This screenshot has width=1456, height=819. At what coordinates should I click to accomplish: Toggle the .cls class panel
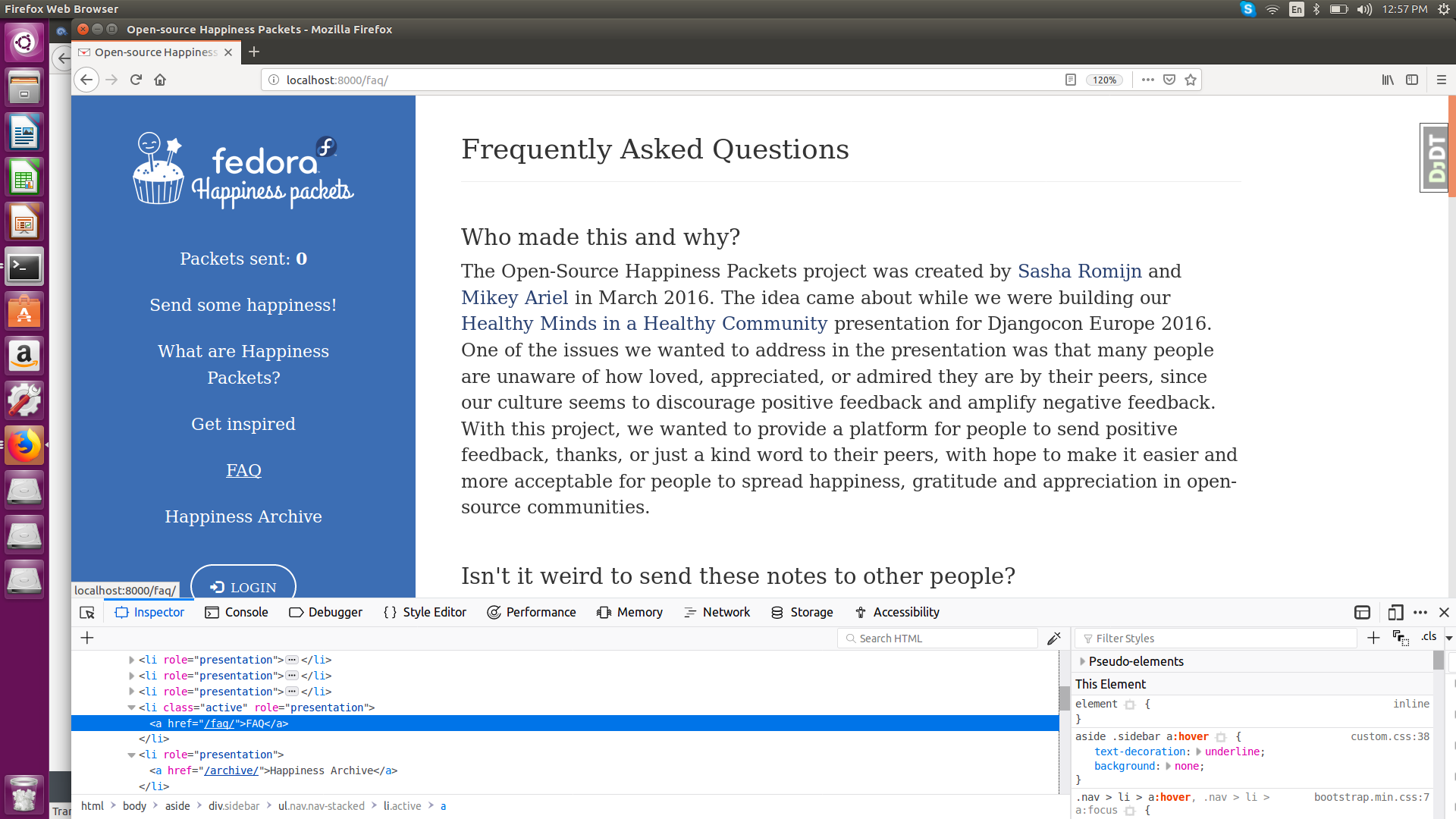pos(1429,637)
